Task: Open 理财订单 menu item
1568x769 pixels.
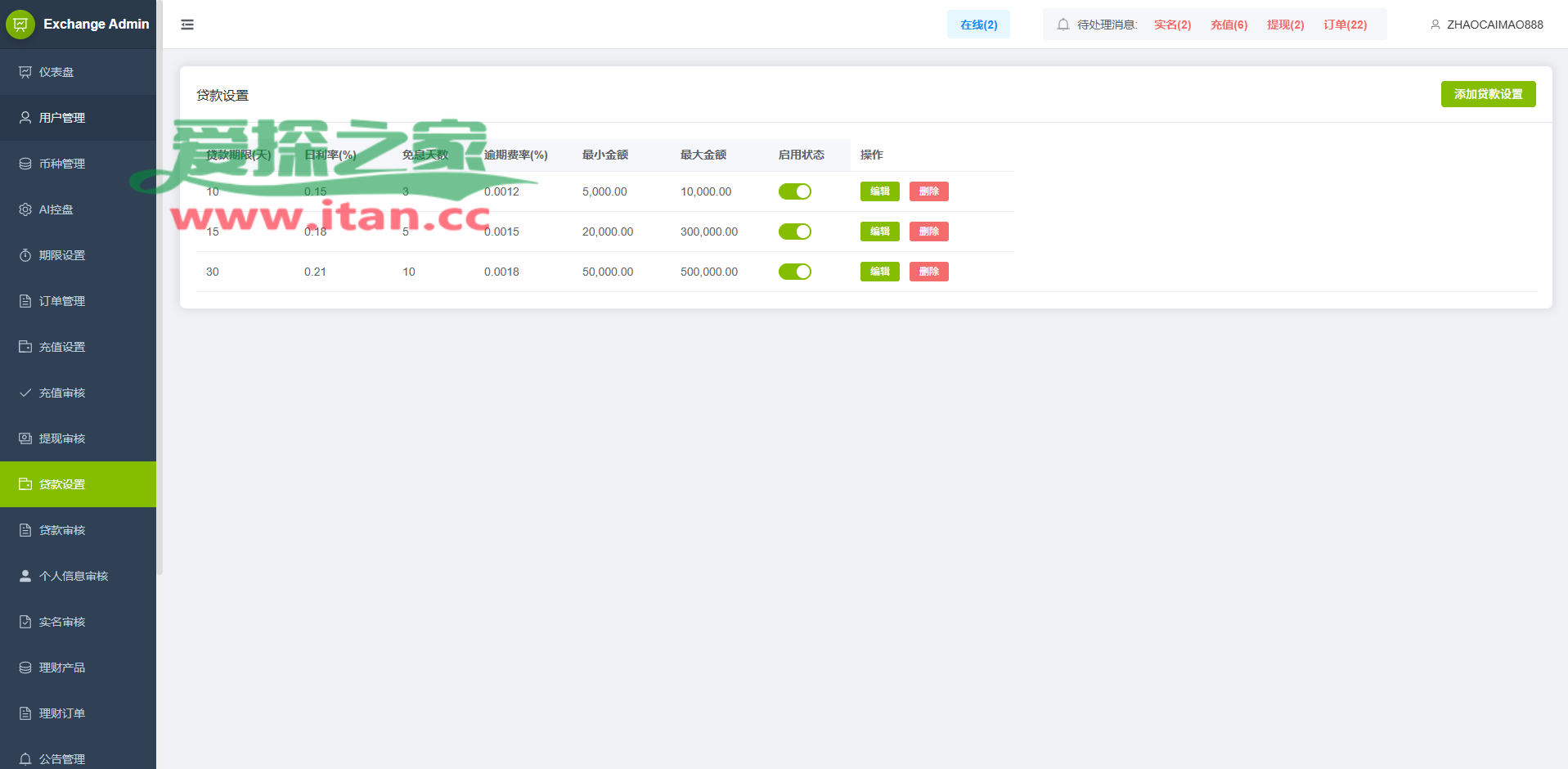Action: point(78,713)
